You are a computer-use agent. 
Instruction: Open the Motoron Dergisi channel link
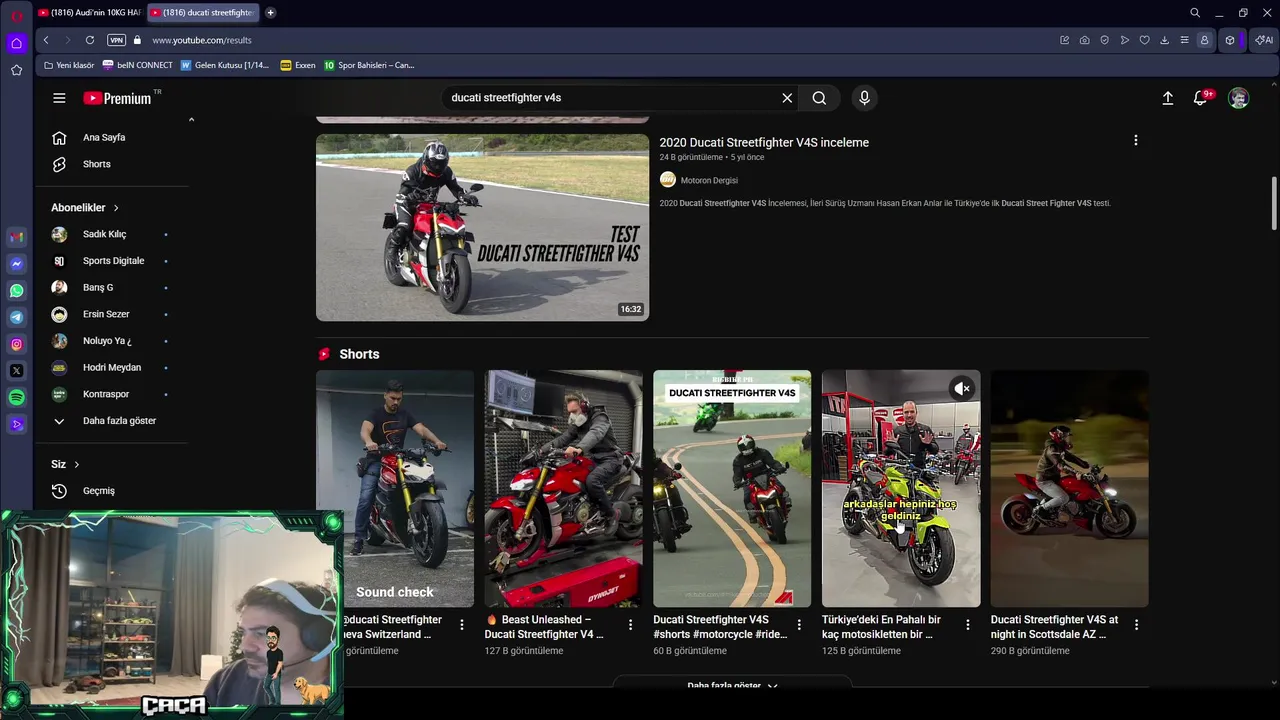tap(709, 180)
